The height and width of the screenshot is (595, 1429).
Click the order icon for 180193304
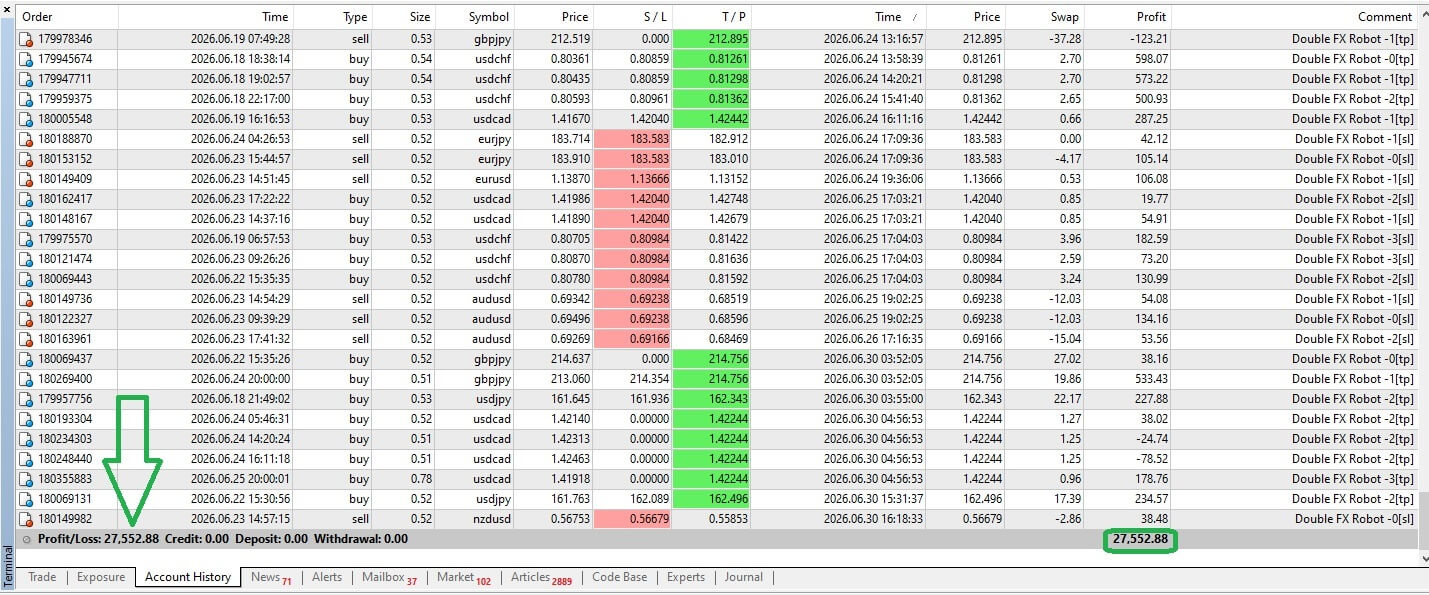(x=26, y=419)
